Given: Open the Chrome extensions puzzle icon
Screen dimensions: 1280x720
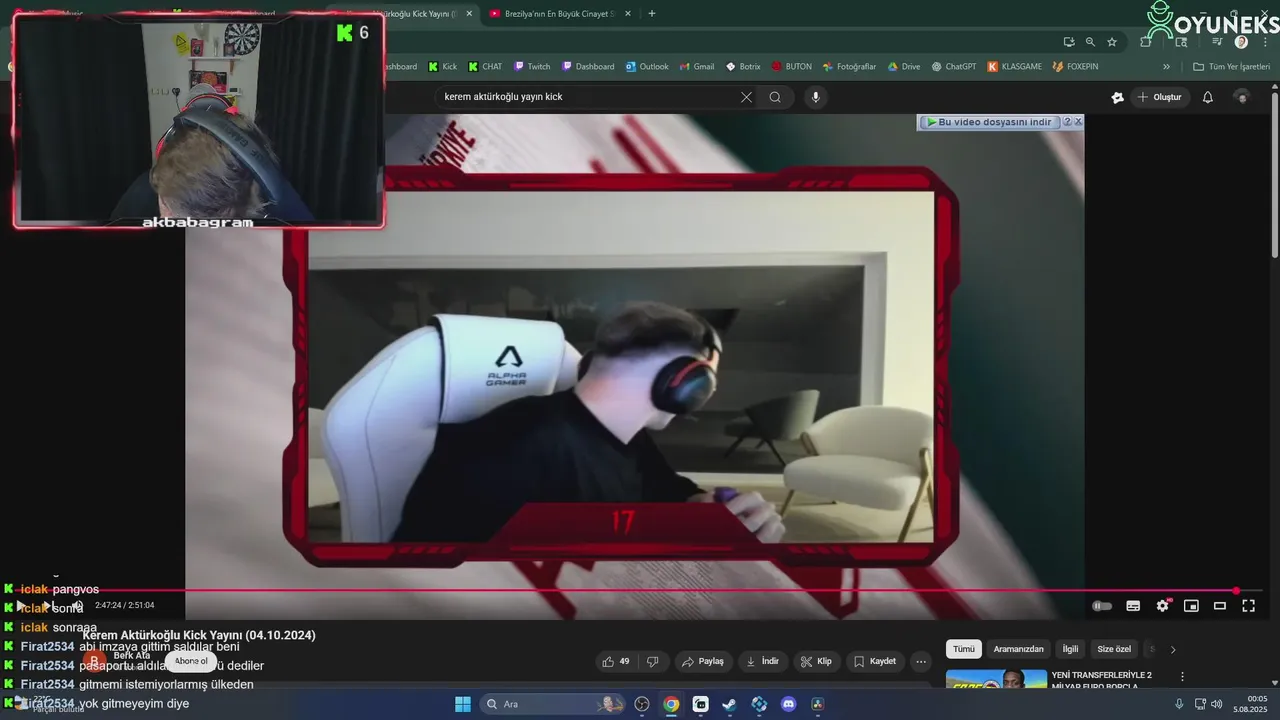Looking at the screenshot, I should click(x=1146, y=42).
